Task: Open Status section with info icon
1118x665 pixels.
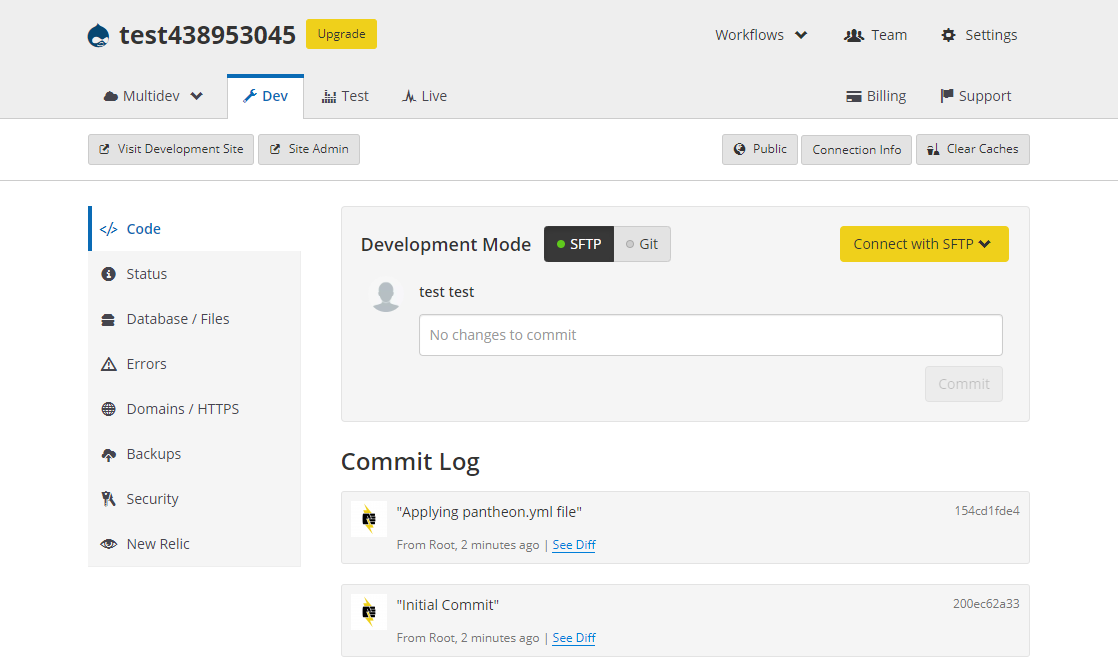Action: coord(146,274)
